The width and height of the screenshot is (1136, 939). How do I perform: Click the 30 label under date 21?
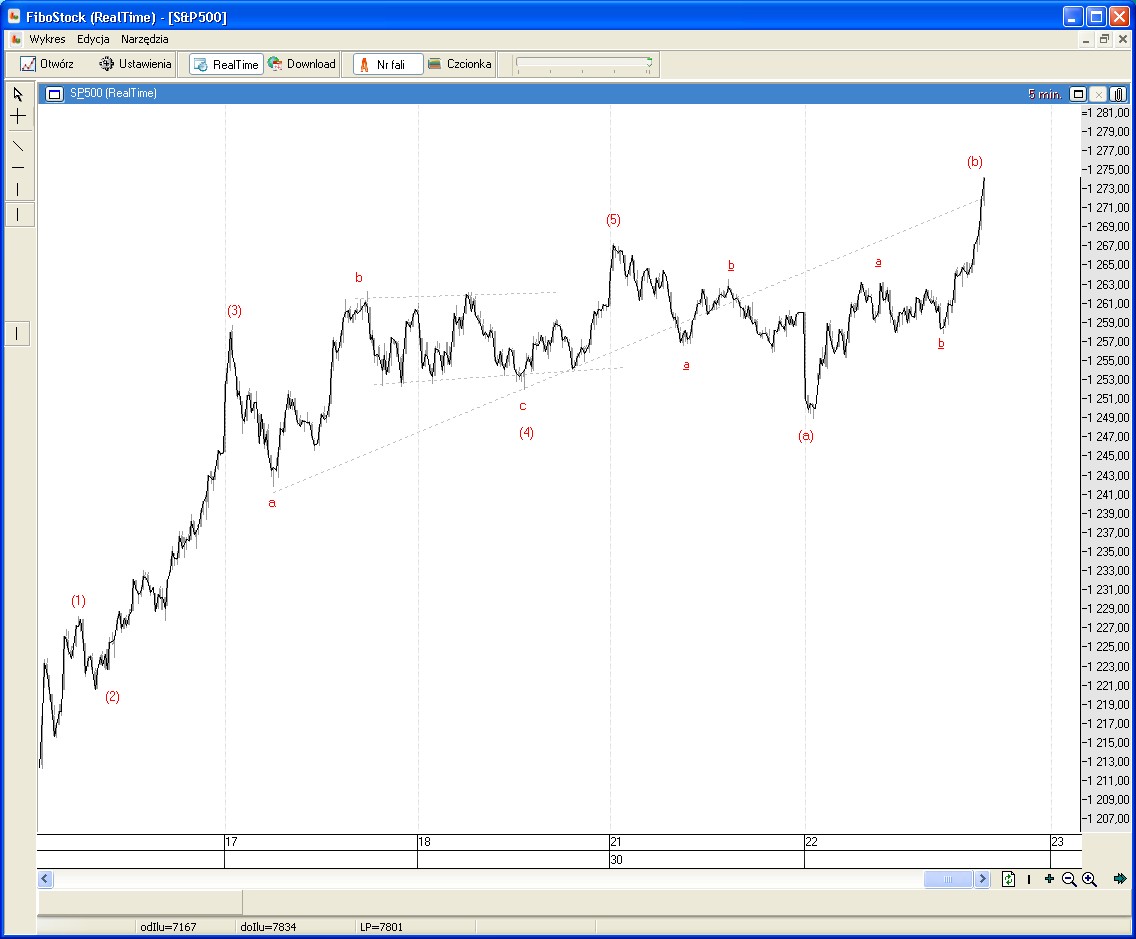[x=617, y=860]
